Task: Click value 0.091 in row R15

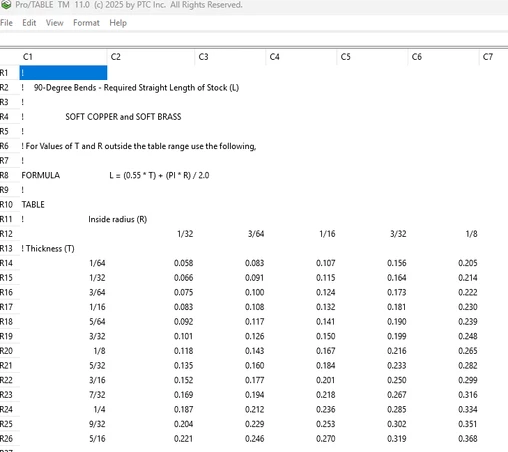Action: (x=254, y=278)
